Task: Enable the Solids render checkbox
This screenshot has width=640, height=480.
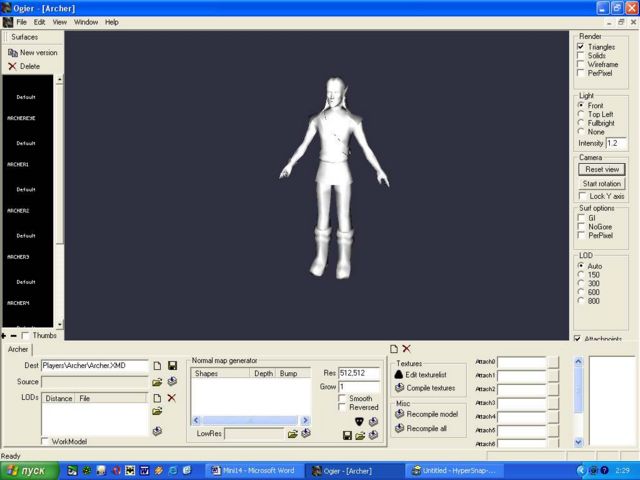Action: [581, 56]
